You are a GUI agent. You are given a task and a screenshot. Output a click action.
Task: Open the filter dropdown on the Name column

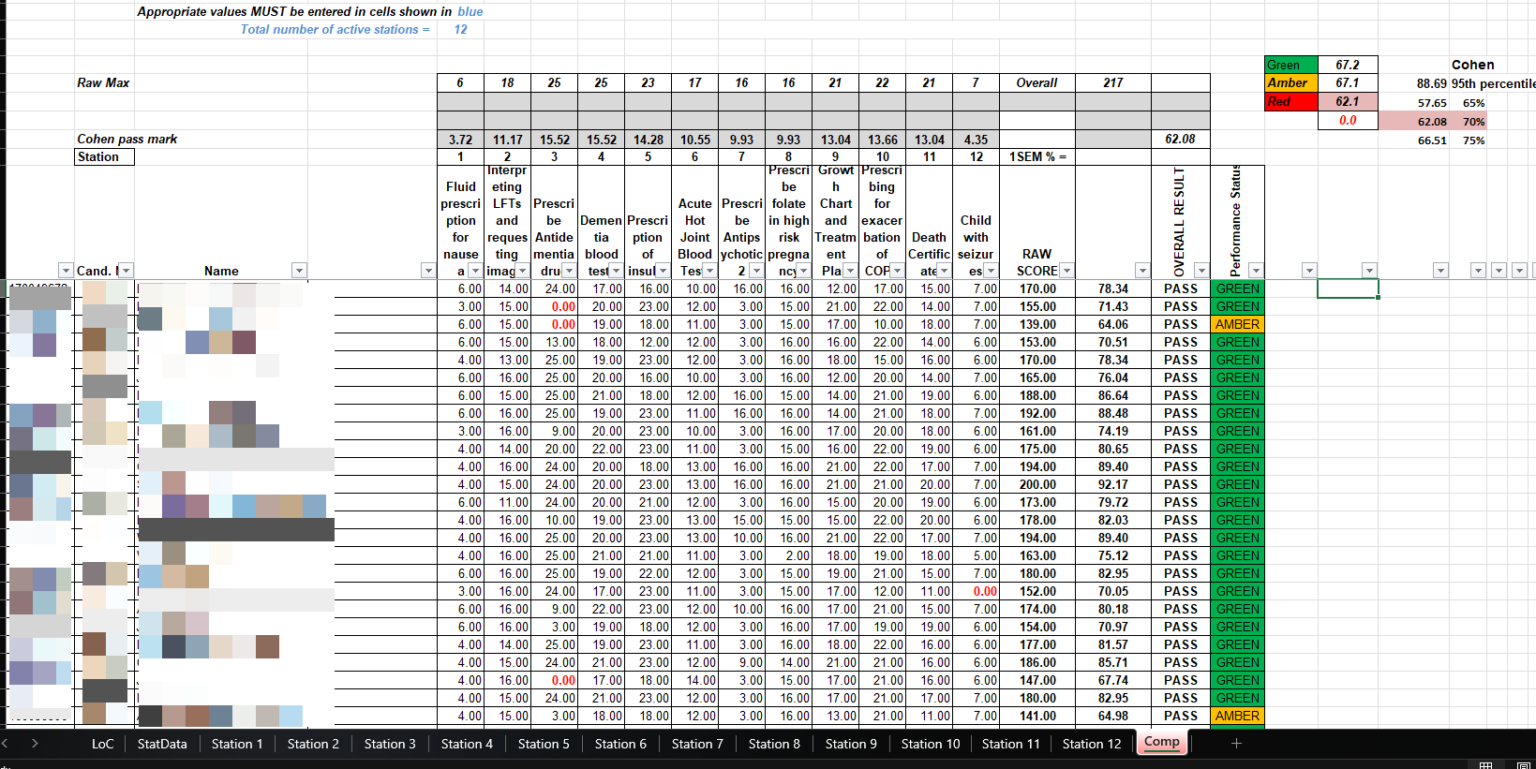tap(298, 270)
